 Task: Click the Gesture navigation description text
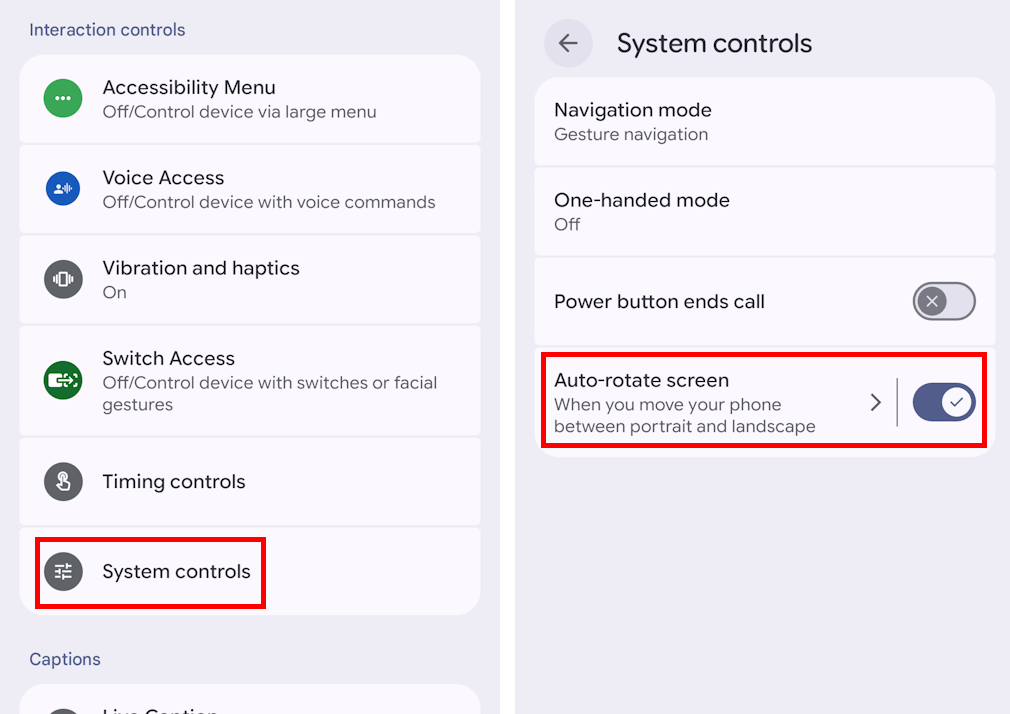[x=631, y=132]
